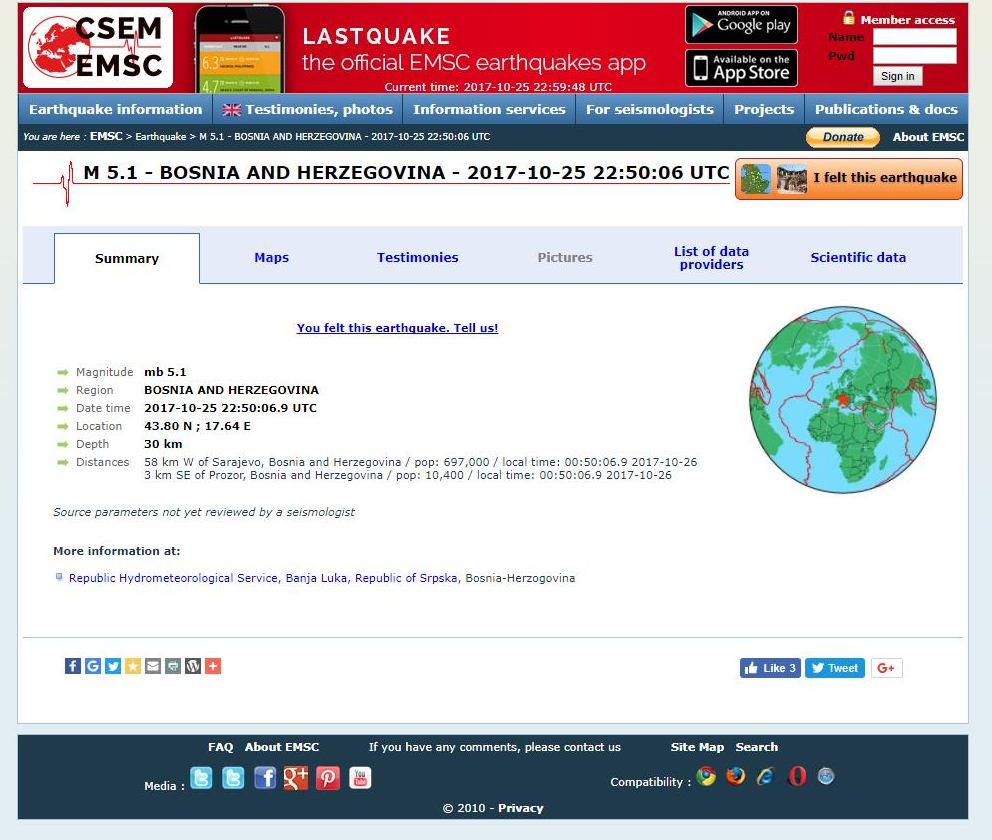Open the Pinterest icon in the footer Media row
Viewport: 992px width, 840px height.
click(328, 778)
